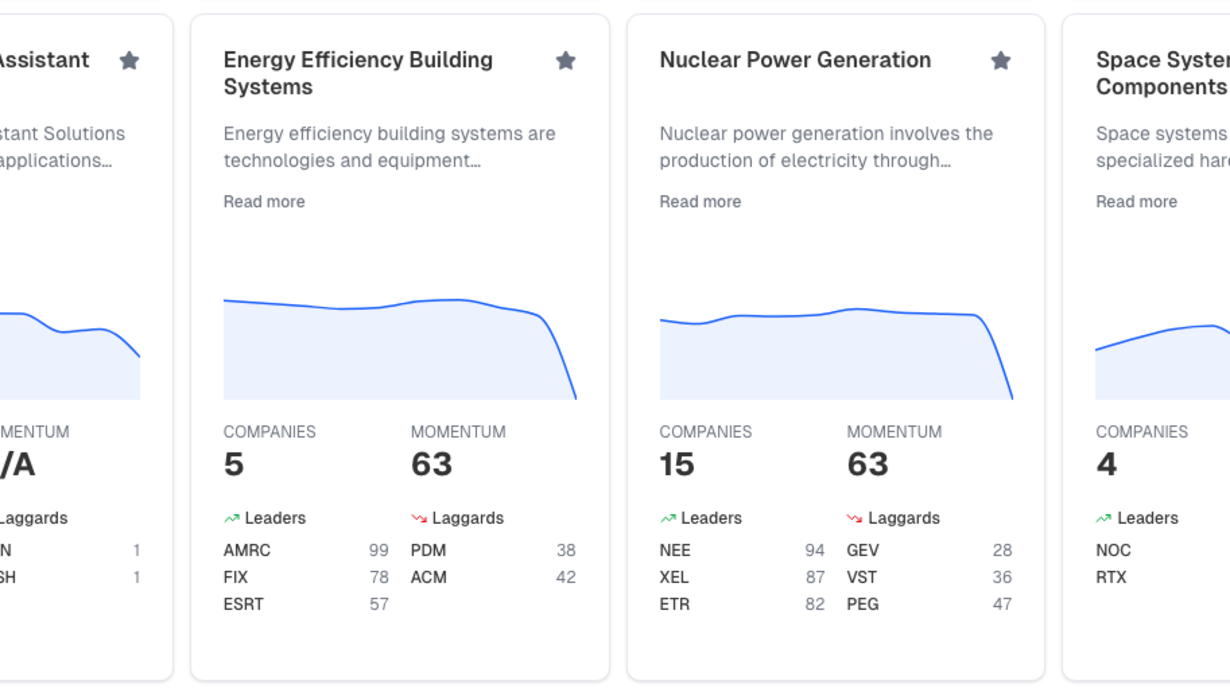Viewport: 1230px width, 692px height.
Task: Expand Read more under Nuclear Power description
Action: (x=700, y=201)
